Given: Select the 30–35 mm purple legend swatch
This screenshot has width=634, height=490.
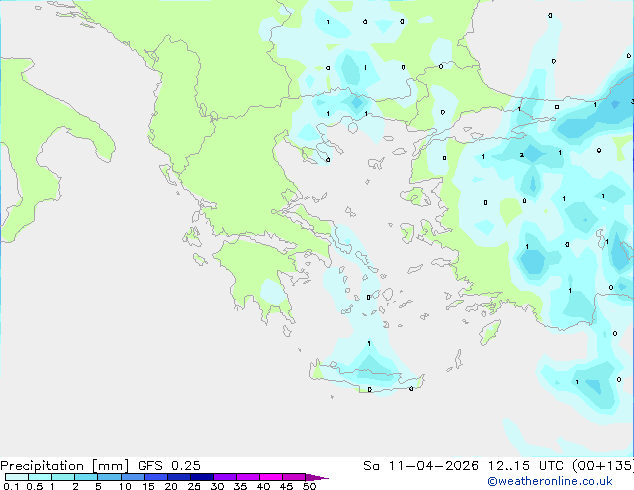Looking at the screenshot, I should [225, 477].
